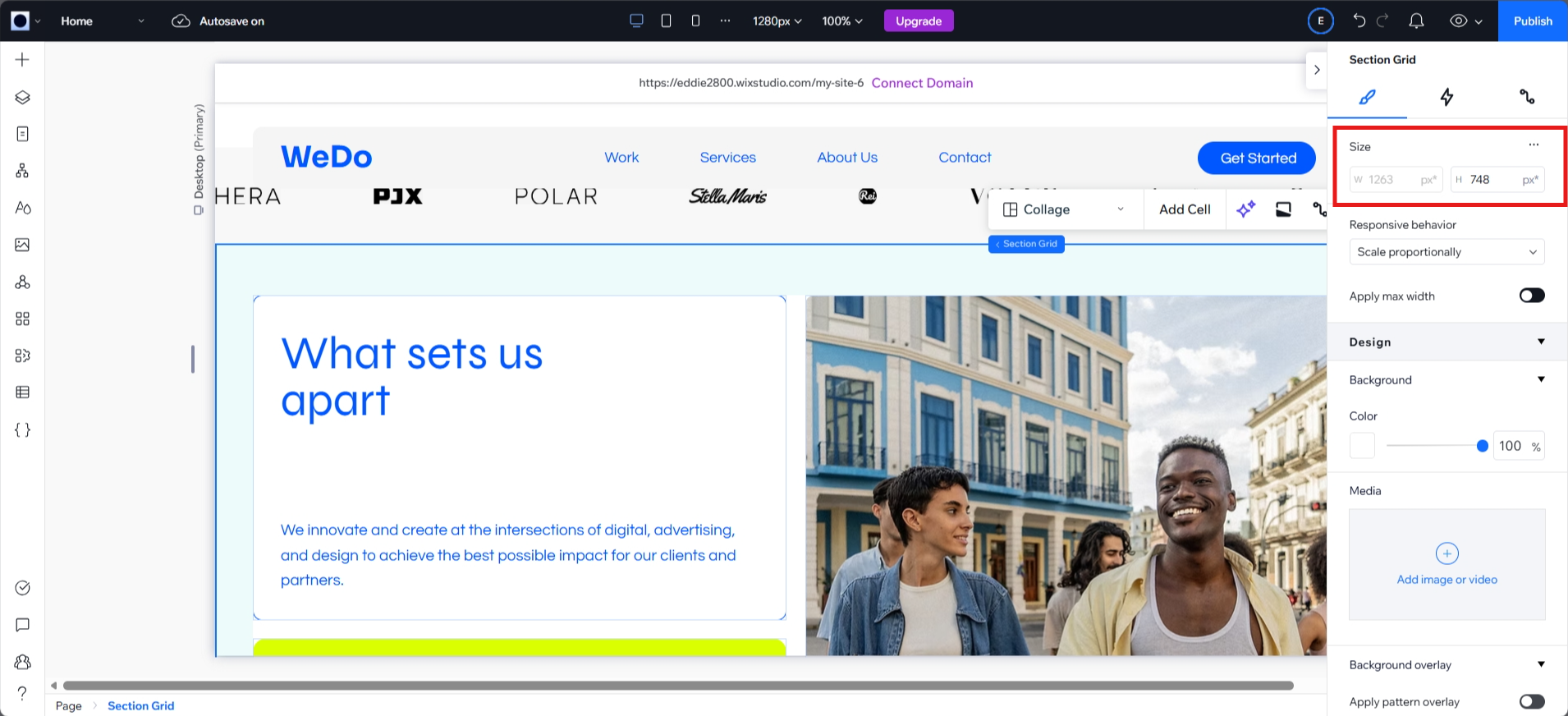The image size is (1568, 716).
Task: Switch to the connections tab in inspector
Action: coord(1527,97)
